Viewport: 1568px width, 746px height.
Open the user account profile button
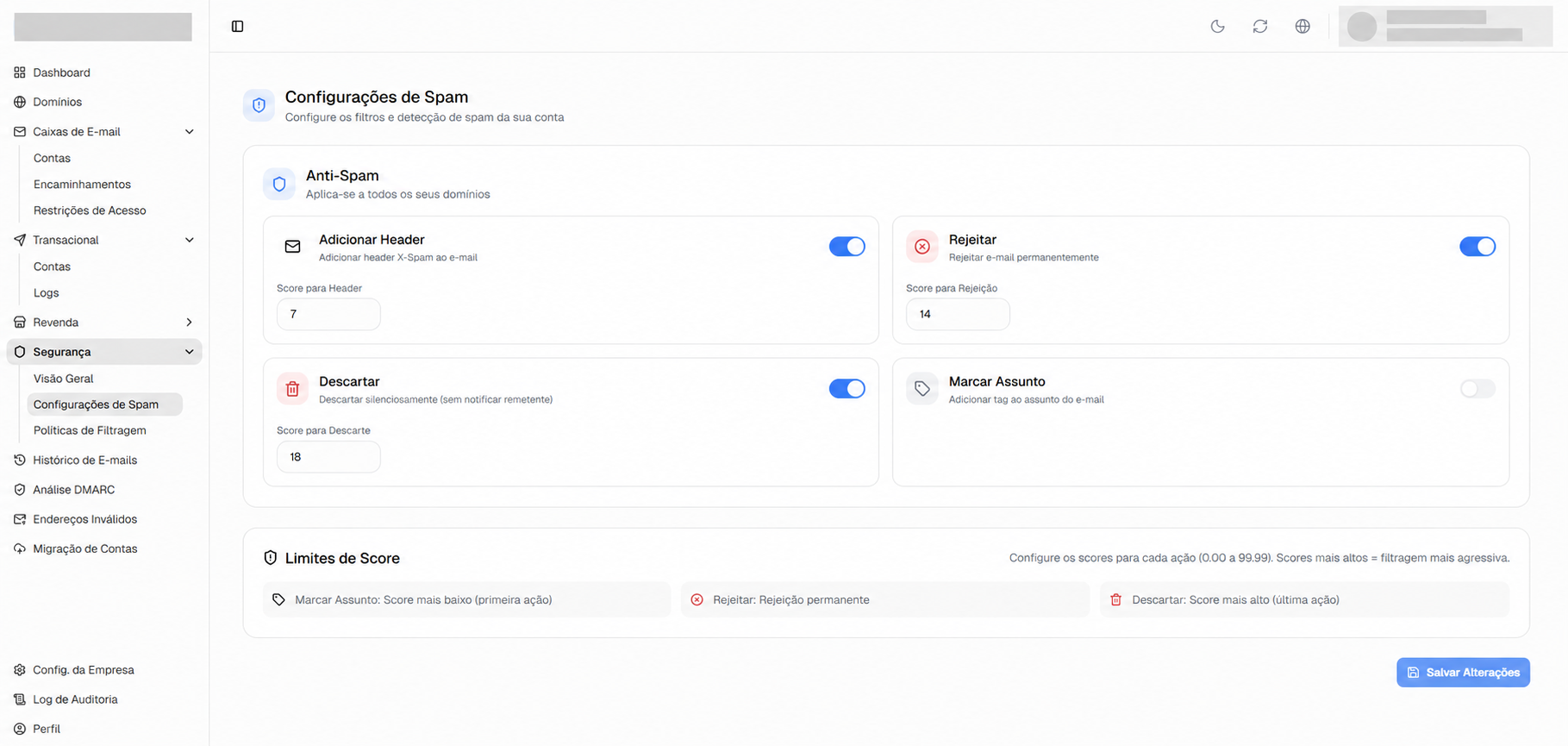pos(1445,27)
